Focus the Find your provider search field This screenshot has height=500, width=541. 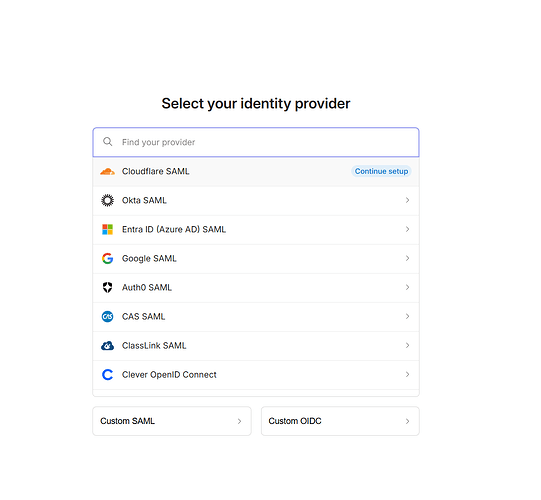(256, 142)
